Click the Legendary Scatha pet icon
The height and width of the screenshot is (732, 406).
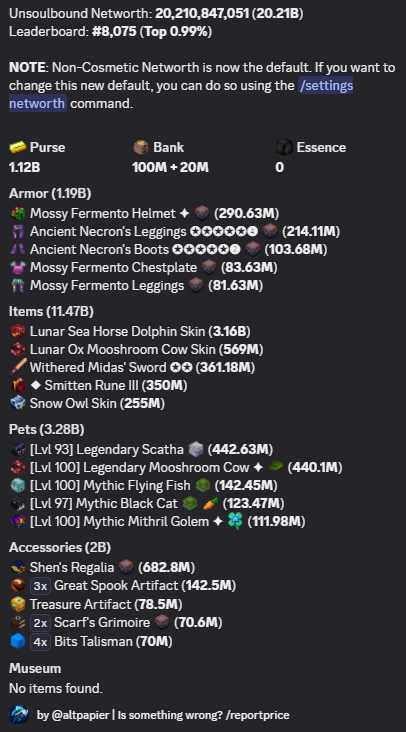click(18, 450)
